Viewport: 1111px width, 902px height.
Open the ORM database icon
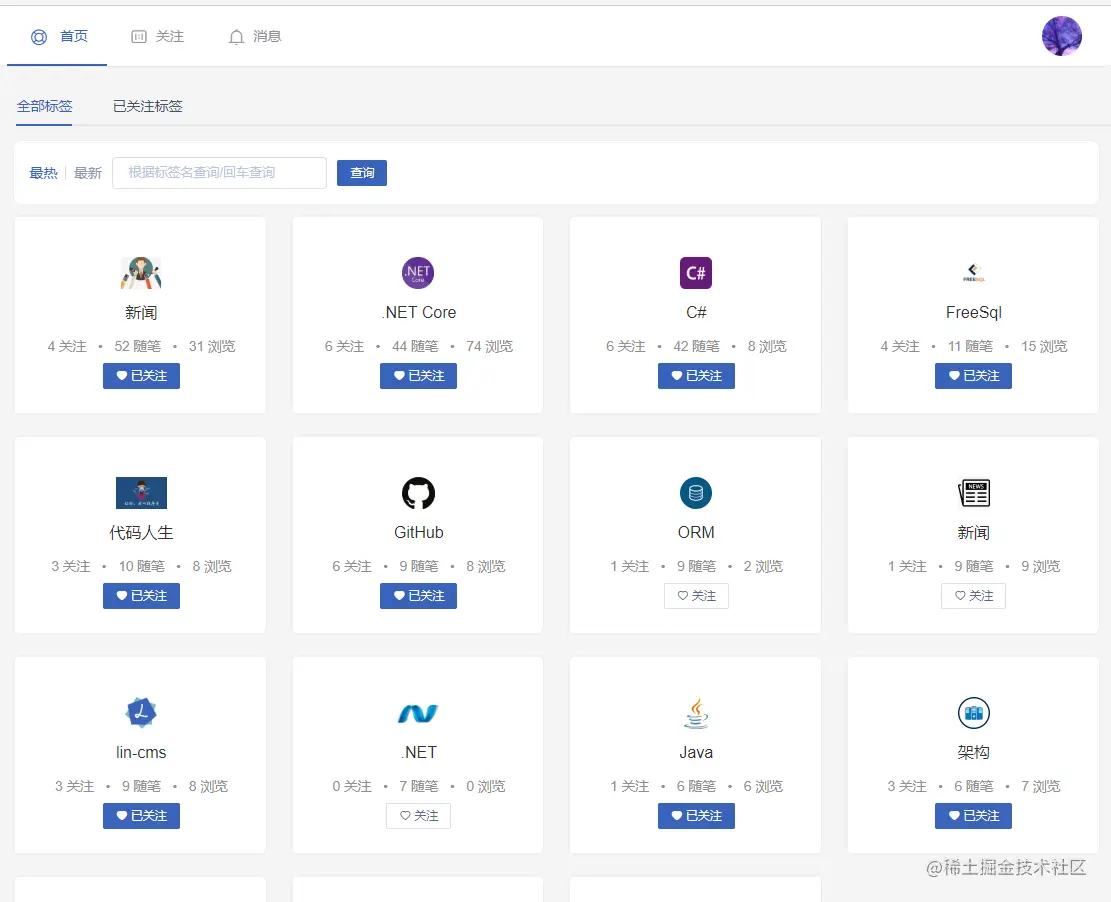[x=696, y=493]
